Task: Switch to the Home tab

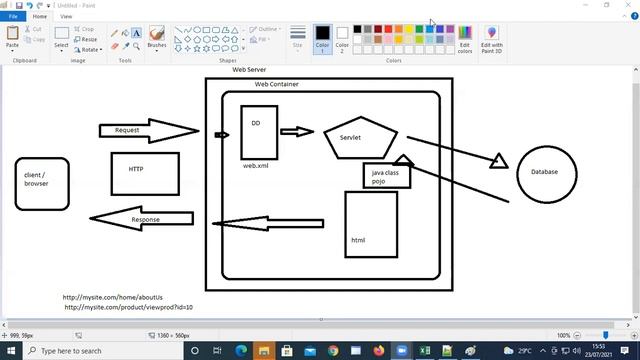Action: click(x=40, y=16)
